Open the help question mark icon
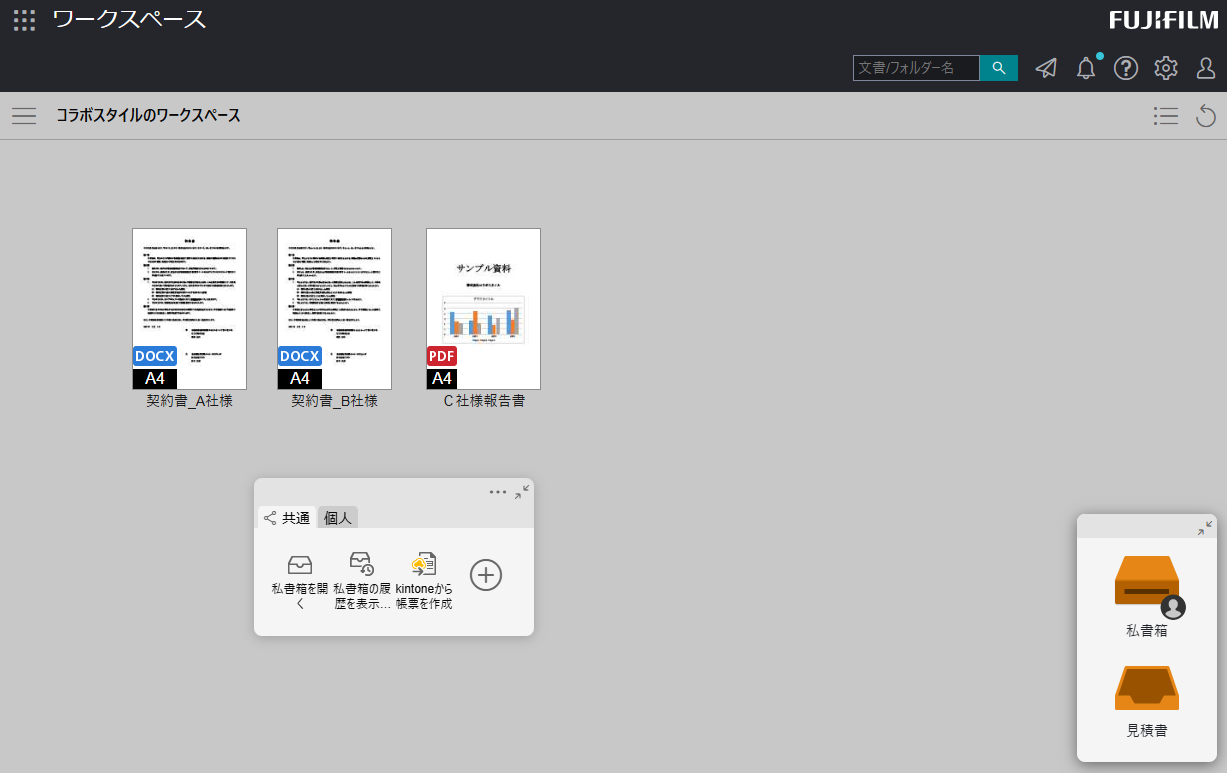Screen dimensions: 1227x773 click(x=1126, y=68)
